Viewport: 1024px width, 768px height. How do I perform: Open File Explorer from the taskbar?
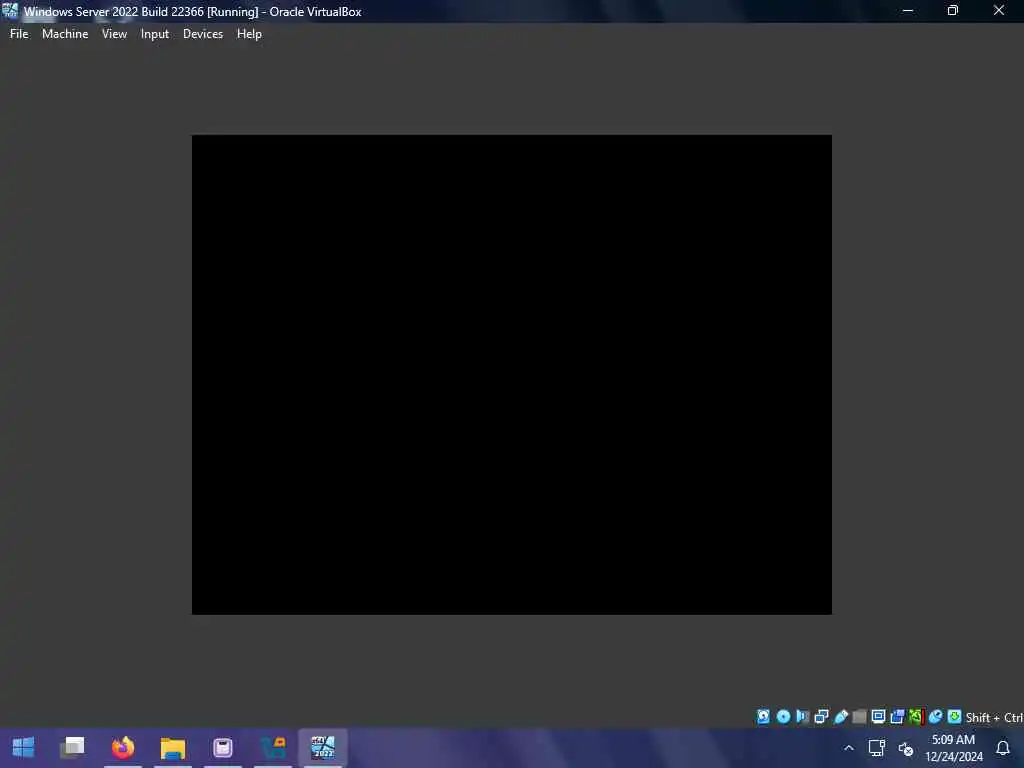(x=173, y=747)
